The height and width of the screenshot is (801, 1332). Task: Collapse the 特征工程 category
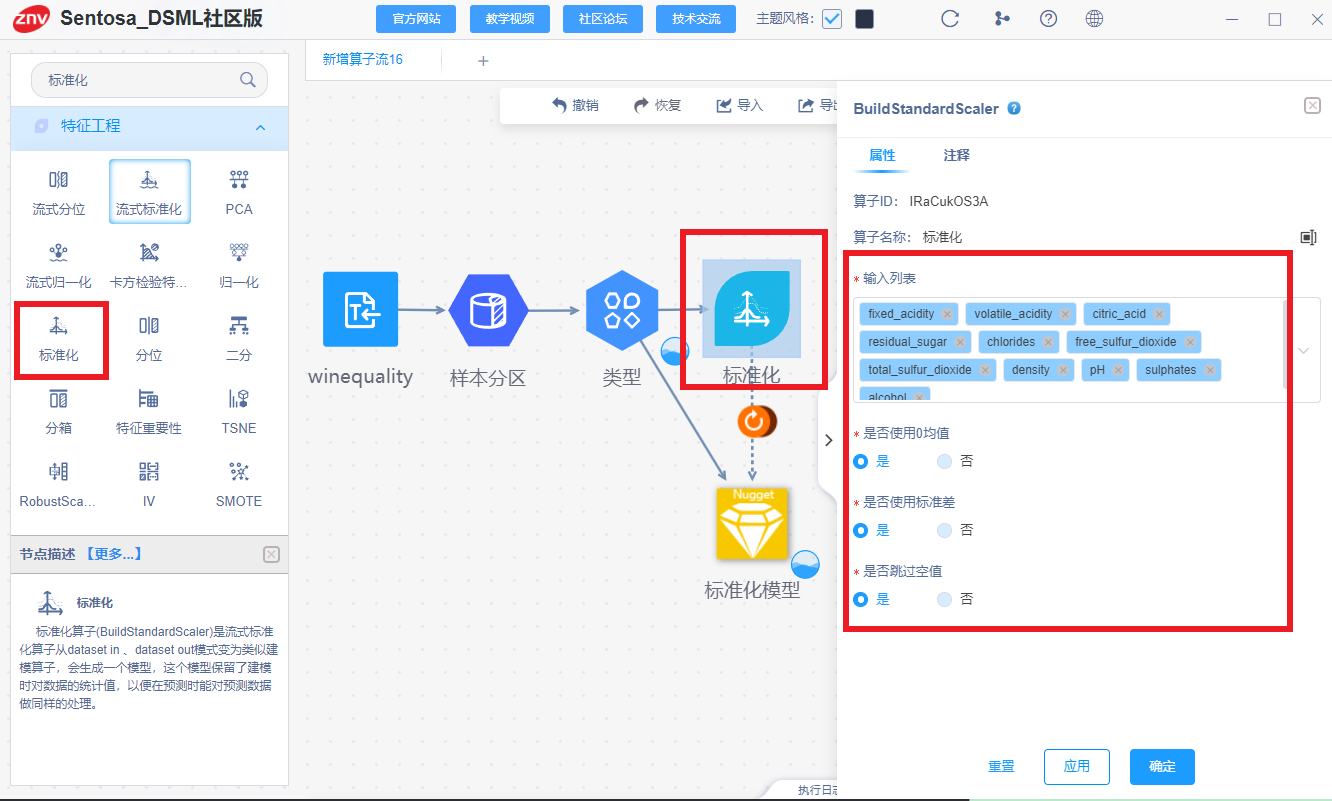pyautogui.click(x=260, y=127)
